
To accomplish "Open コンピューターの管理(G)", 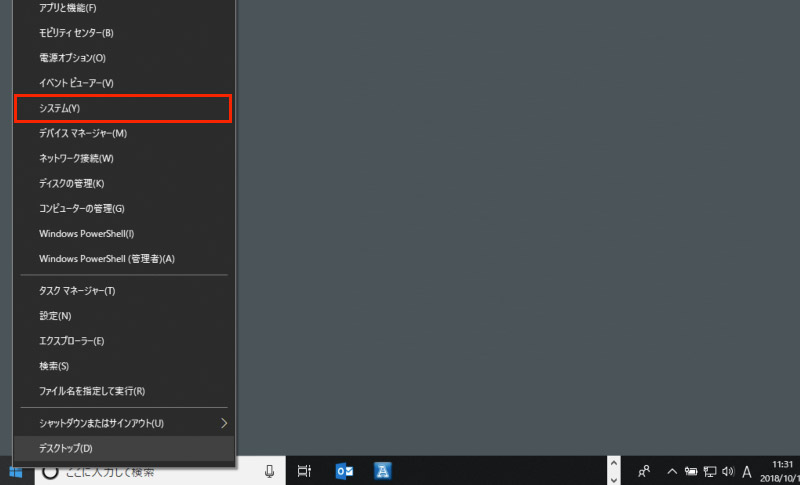I will 124,208.
